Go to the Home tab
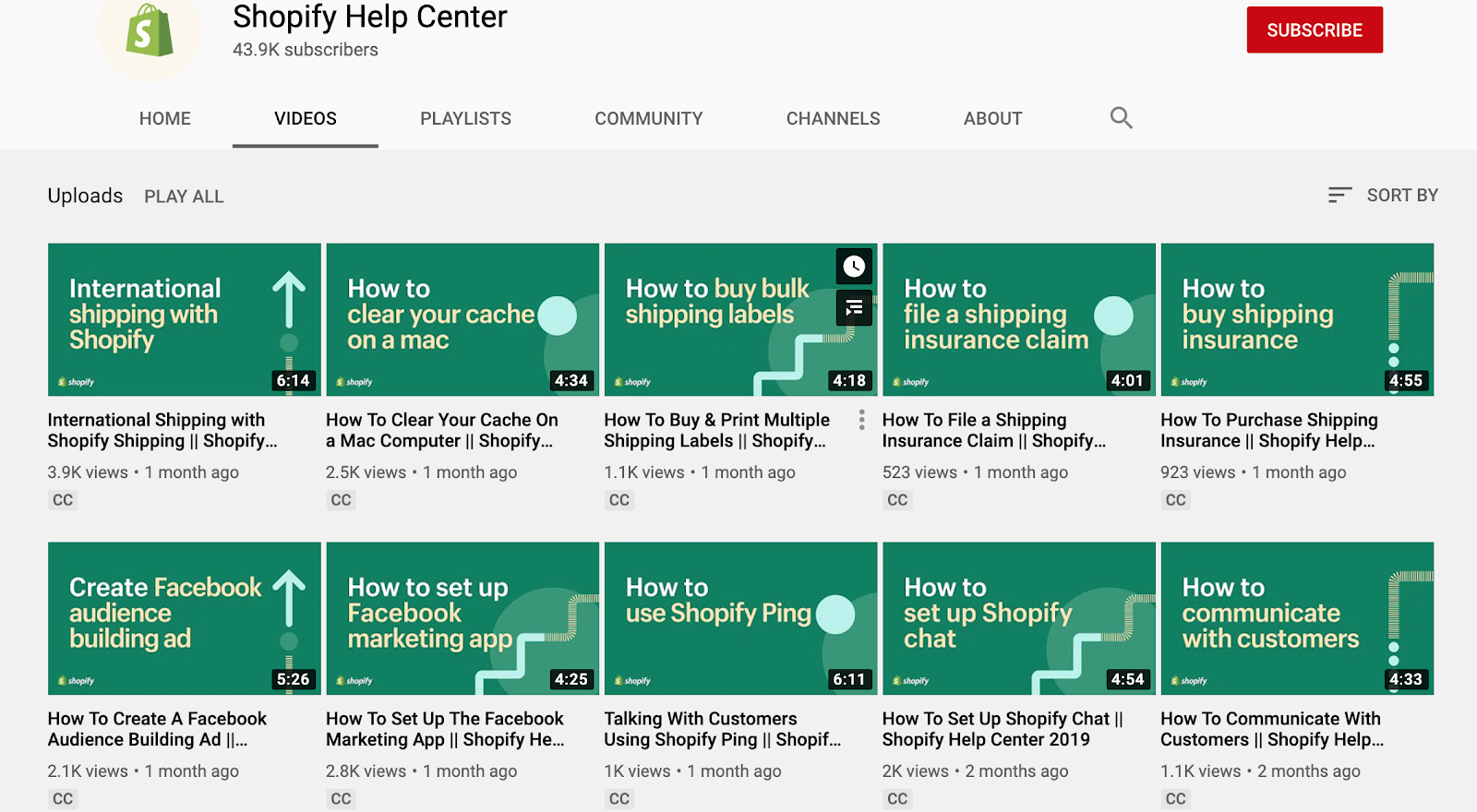 [165, 119]
